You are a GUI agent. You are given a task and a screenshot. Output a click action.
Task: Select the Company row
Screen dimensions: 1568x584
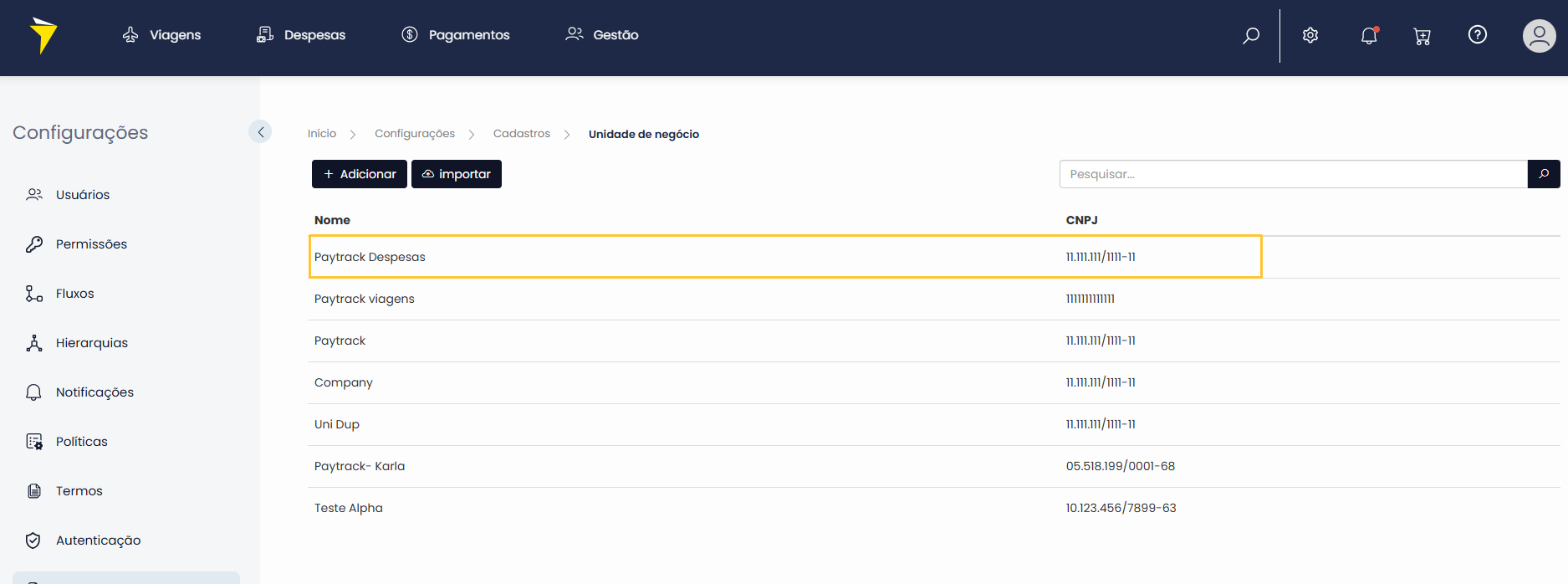coord(934,382)
